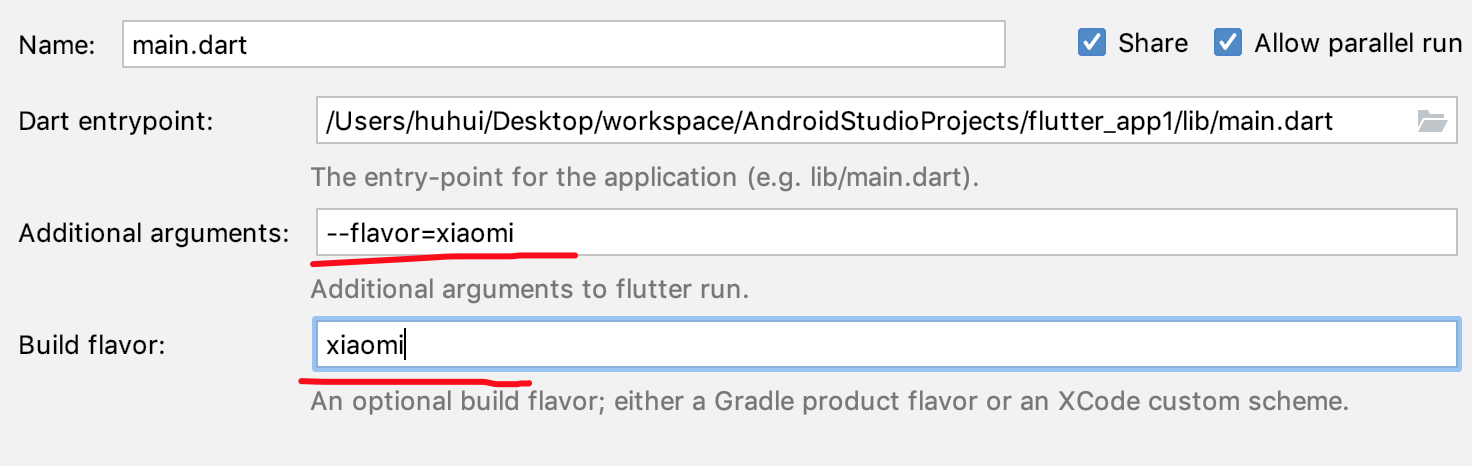Click the "Name:" label
The width and height of the screenshot is (1472, 466).
(x=57, y=45)
